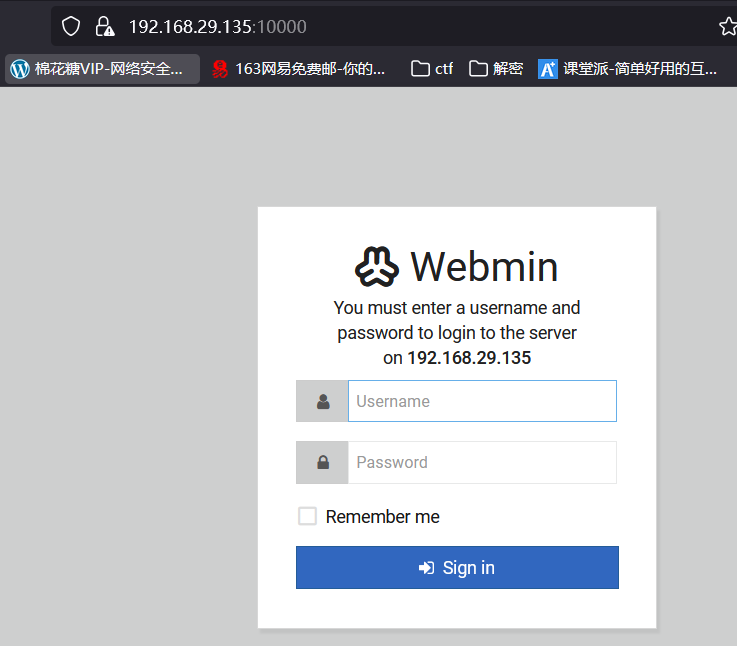Click the address bar URL 192.168.29.135:10000
737x646 pixels.
pos(218,27)
